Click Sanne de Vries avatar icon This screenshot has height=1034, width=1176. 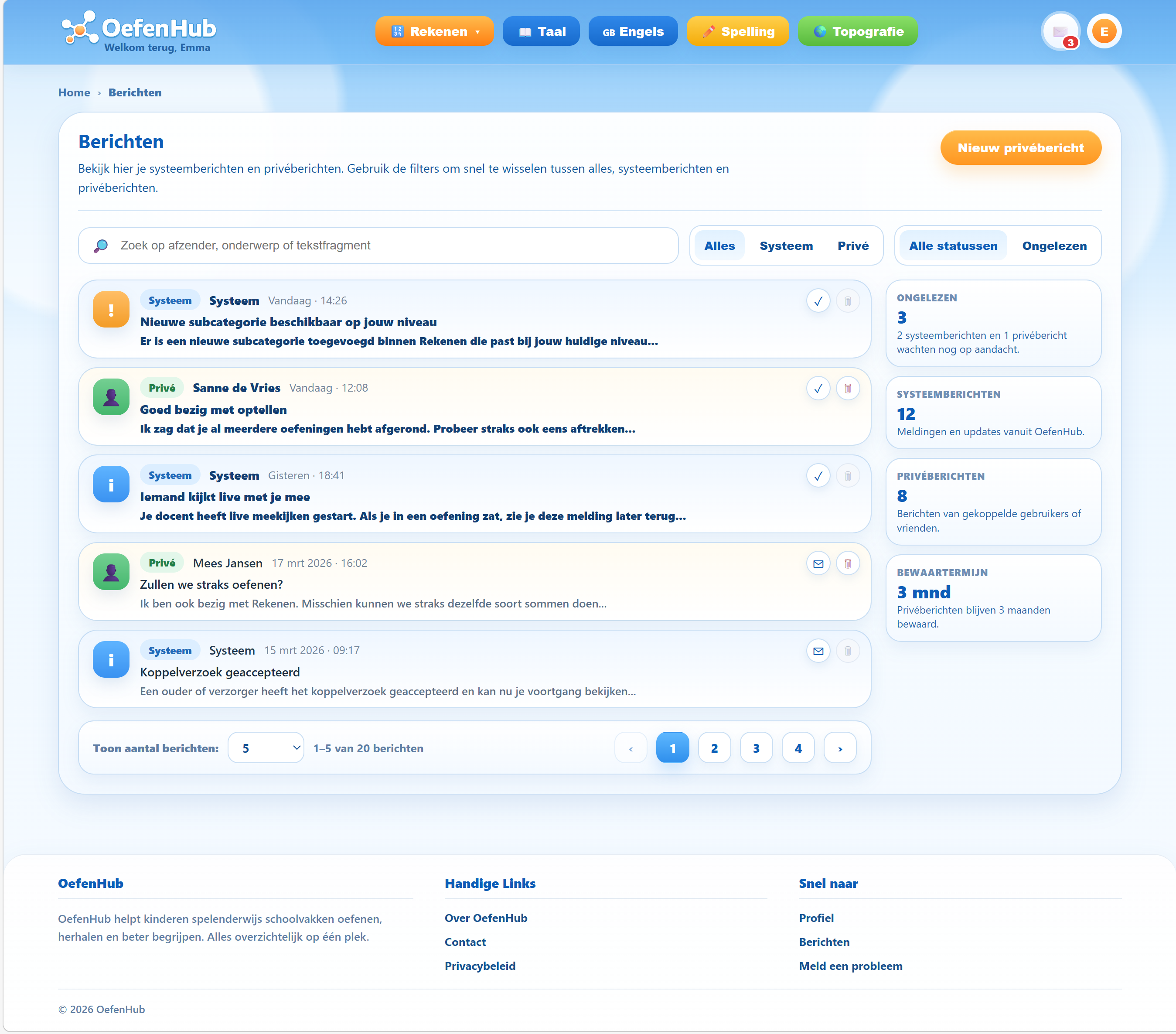(x=111, y=396)
